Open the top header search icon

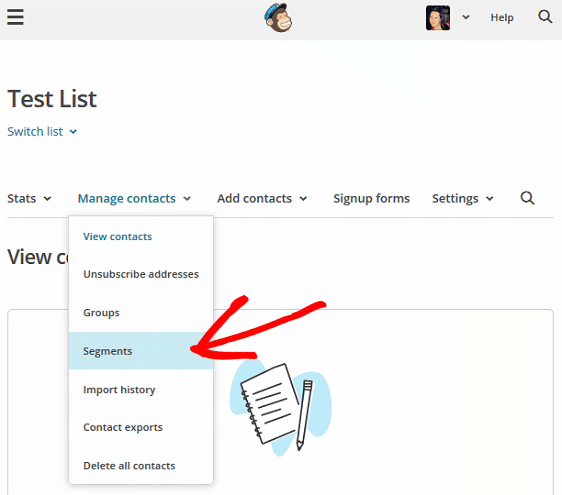[545, 16]
